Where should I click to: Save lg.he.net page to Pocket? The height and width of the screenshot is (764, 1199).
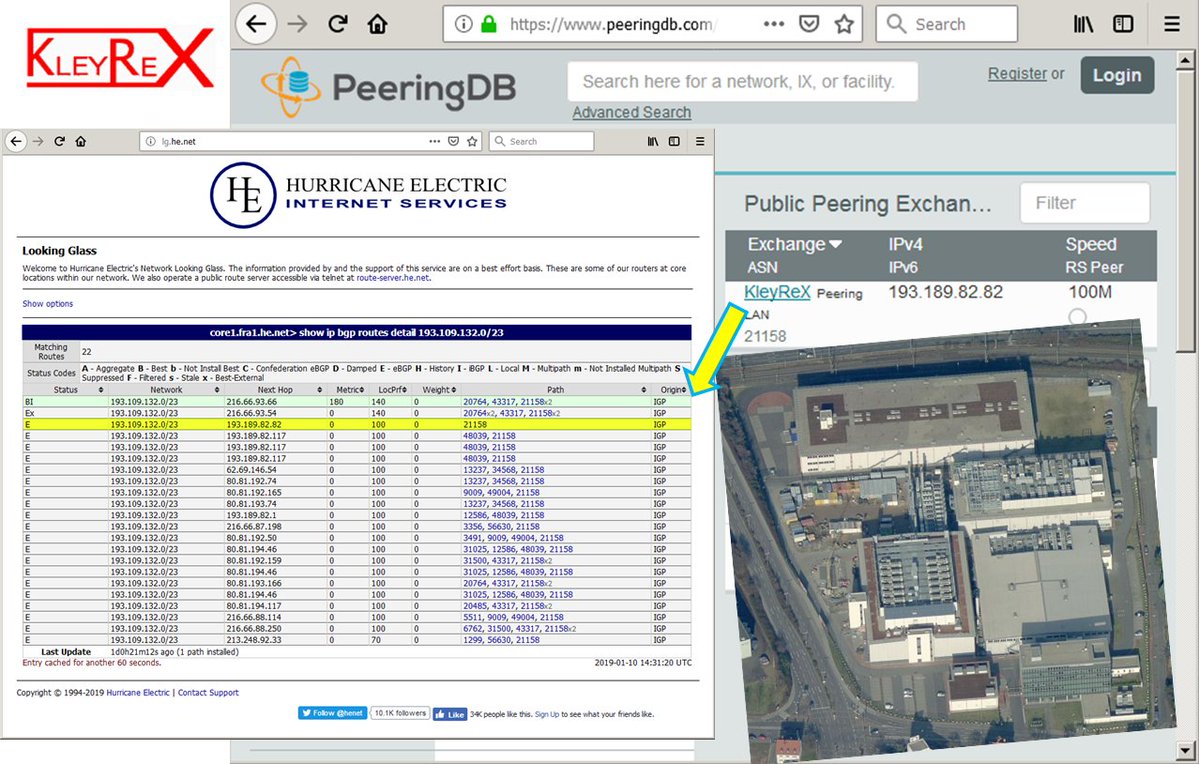click(453, 141)
